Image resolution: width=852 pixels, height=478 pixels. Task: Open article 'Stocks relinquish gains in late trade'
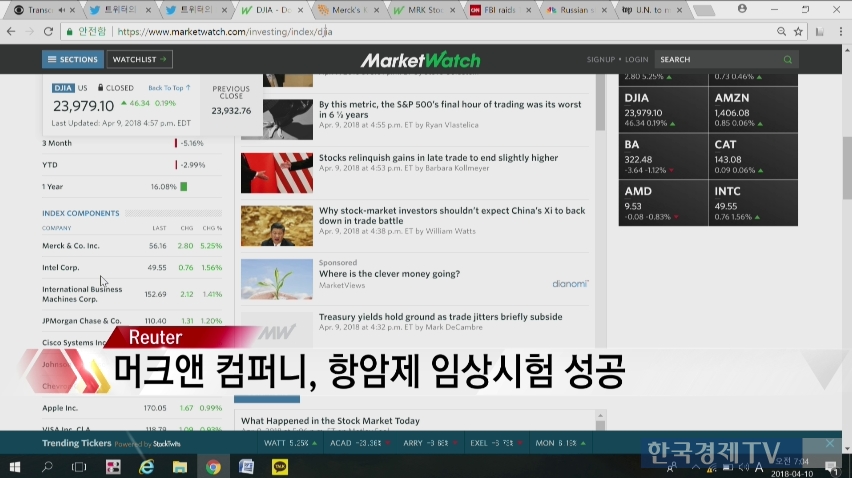pos(438,158)
